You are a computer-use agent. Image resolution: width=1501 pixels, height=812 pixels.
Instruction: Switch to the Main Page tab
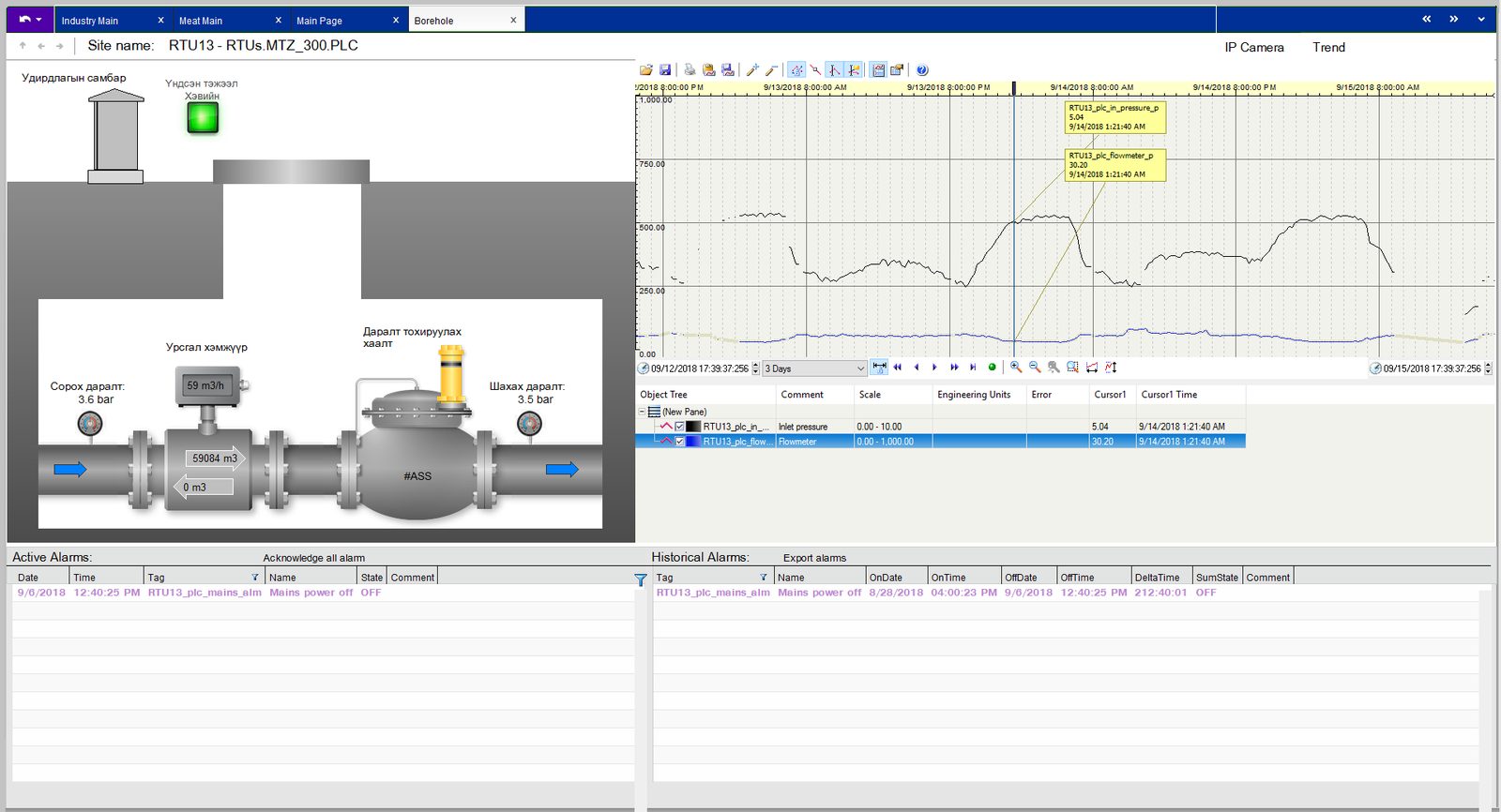pos(319,21)
